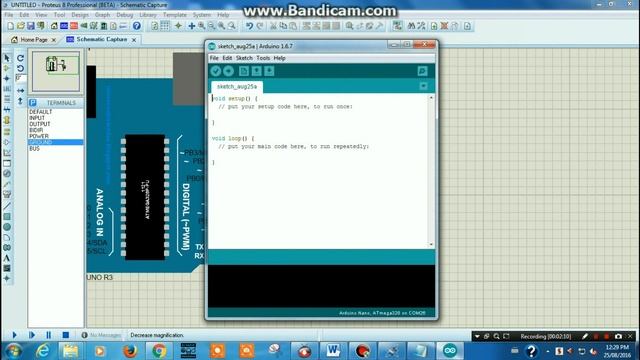
Task: Play the simulation
Action: 14,335
